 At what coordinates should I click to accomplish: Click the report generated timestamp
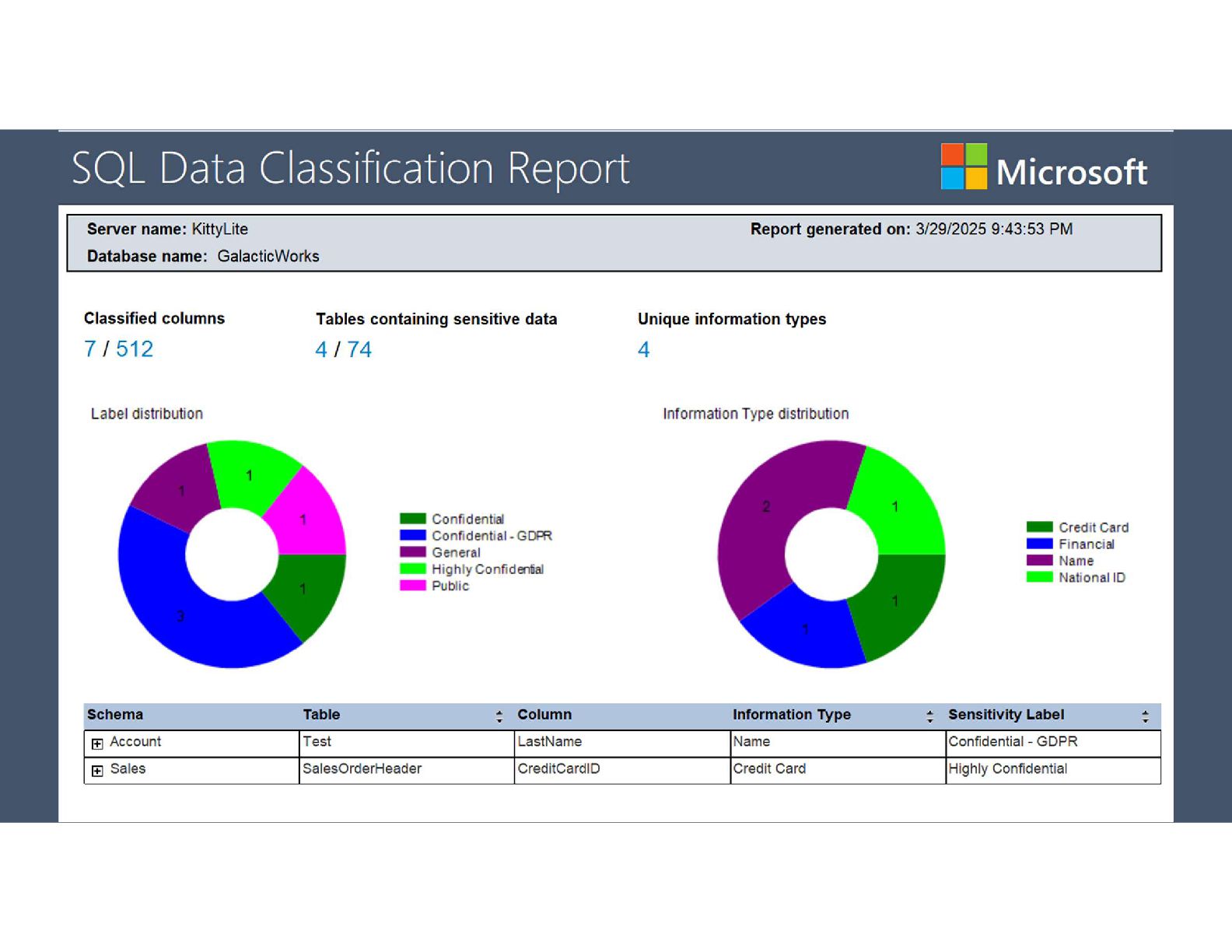[x=994, y=229]
